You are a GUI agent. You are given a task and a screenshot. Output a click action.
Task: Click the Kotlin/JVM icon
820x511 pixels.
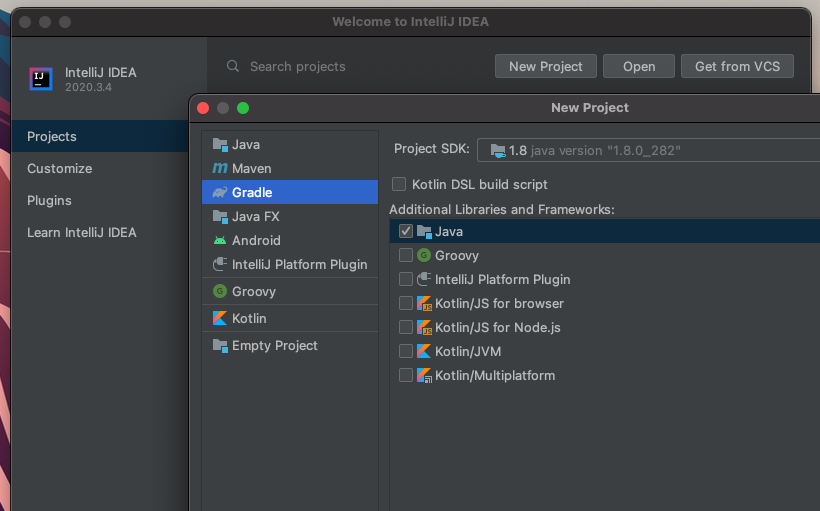pyautogui.click(x=424, y=351)
